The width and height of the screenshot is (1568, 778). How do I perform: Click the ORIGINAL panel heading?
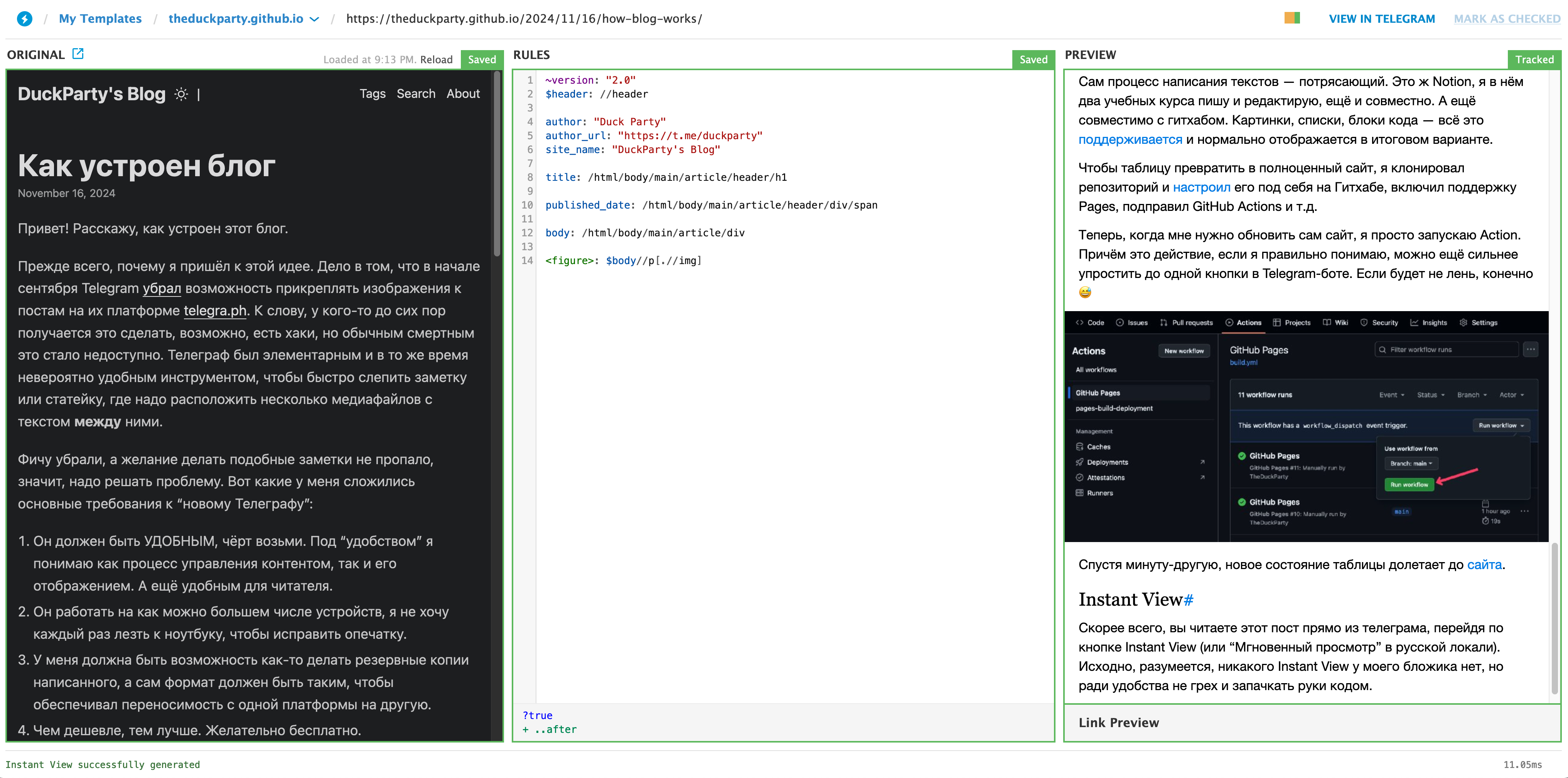tap(35, 55)
